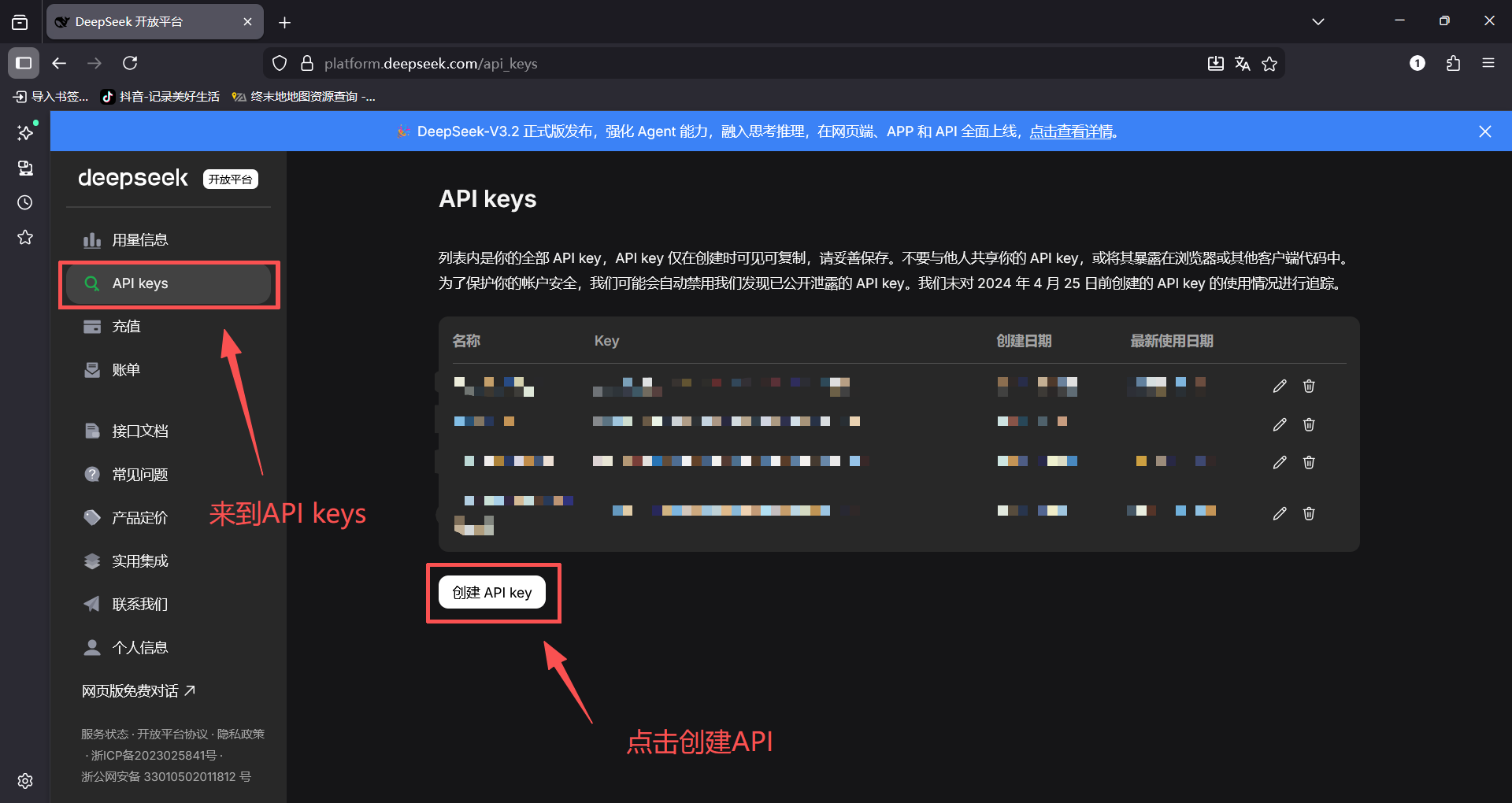Click the 创建日期 column header
This screenshot has height=803, width=1512.
(1024, 341)
